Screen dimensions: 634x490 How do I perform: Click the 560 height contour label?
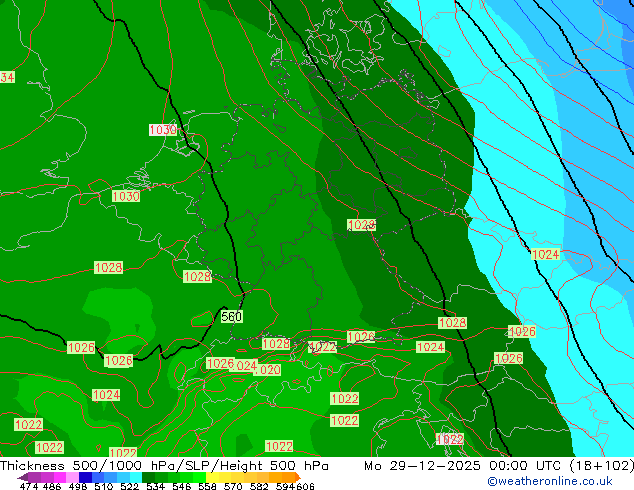232,316
